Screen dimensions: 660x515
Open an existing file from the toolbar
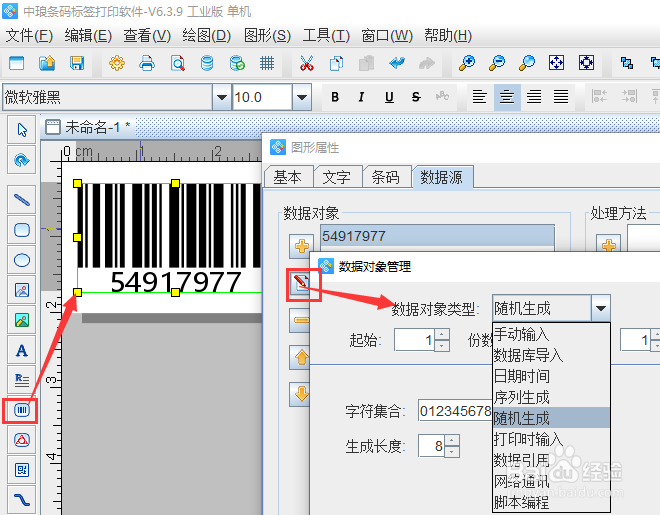[47, 63]
